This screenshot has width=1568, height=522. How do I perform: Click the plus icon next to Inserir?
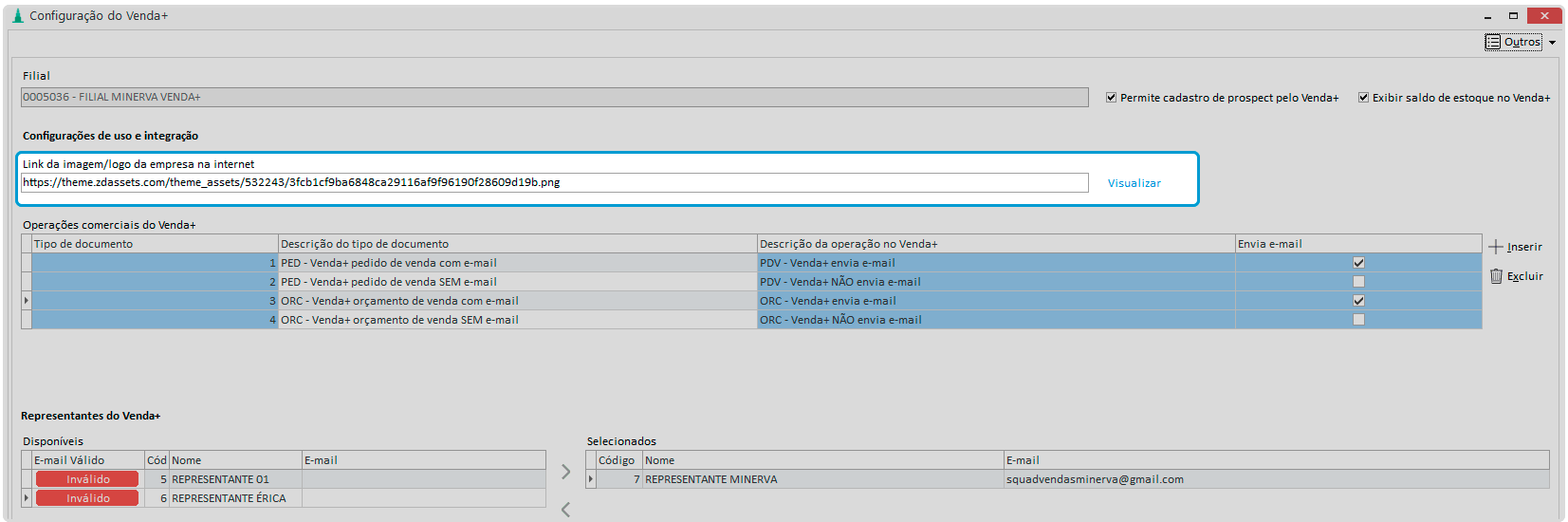[1496, 247]
